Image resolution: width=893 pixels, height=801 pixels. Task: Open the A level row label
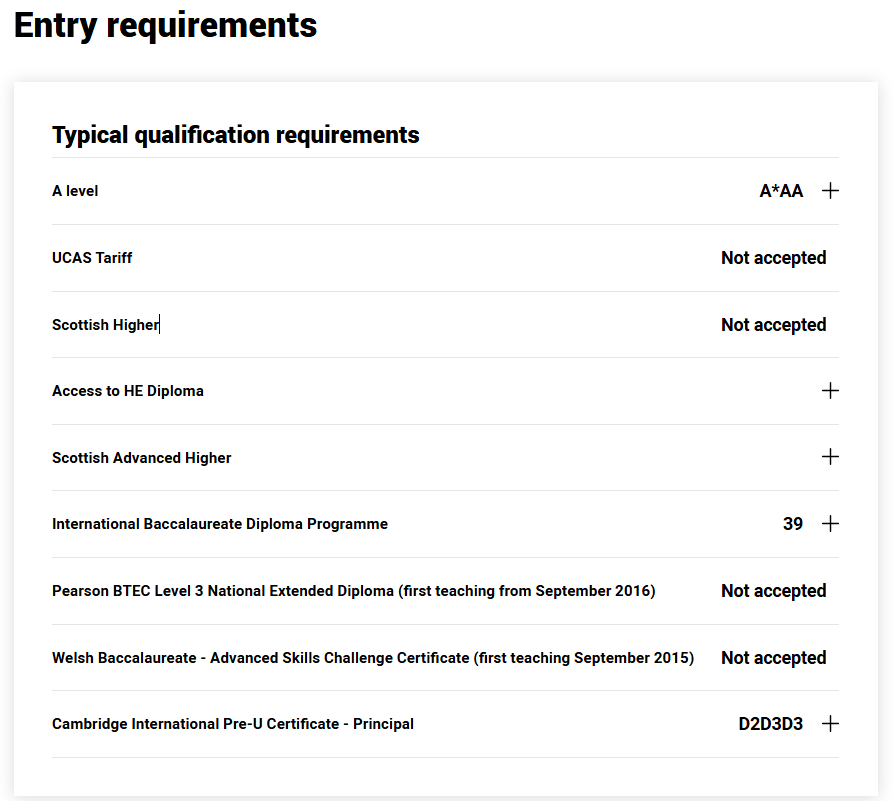pos(75,191)
